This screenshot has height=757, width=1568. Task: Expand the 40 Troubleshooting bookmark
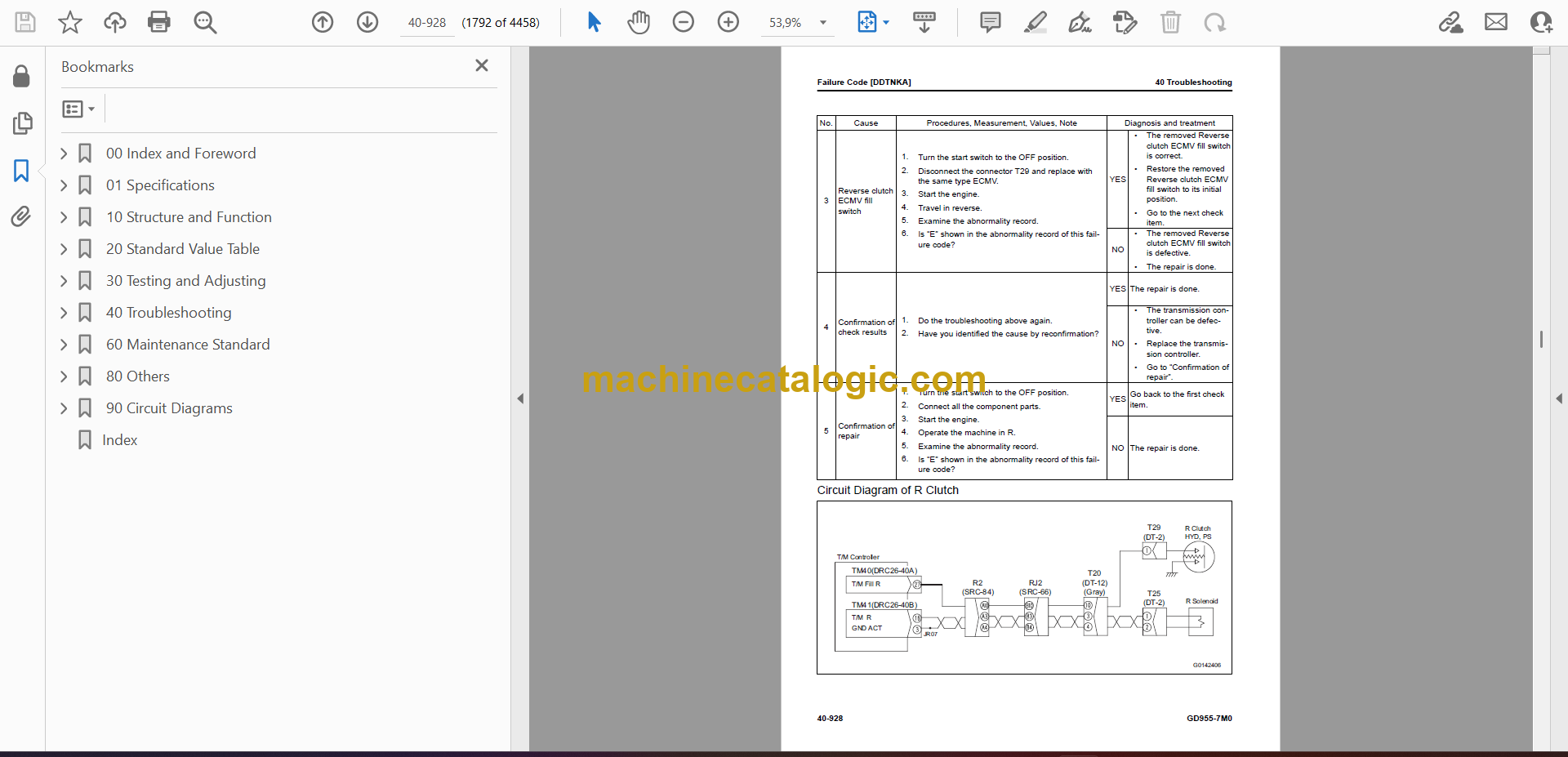point(64,313)
